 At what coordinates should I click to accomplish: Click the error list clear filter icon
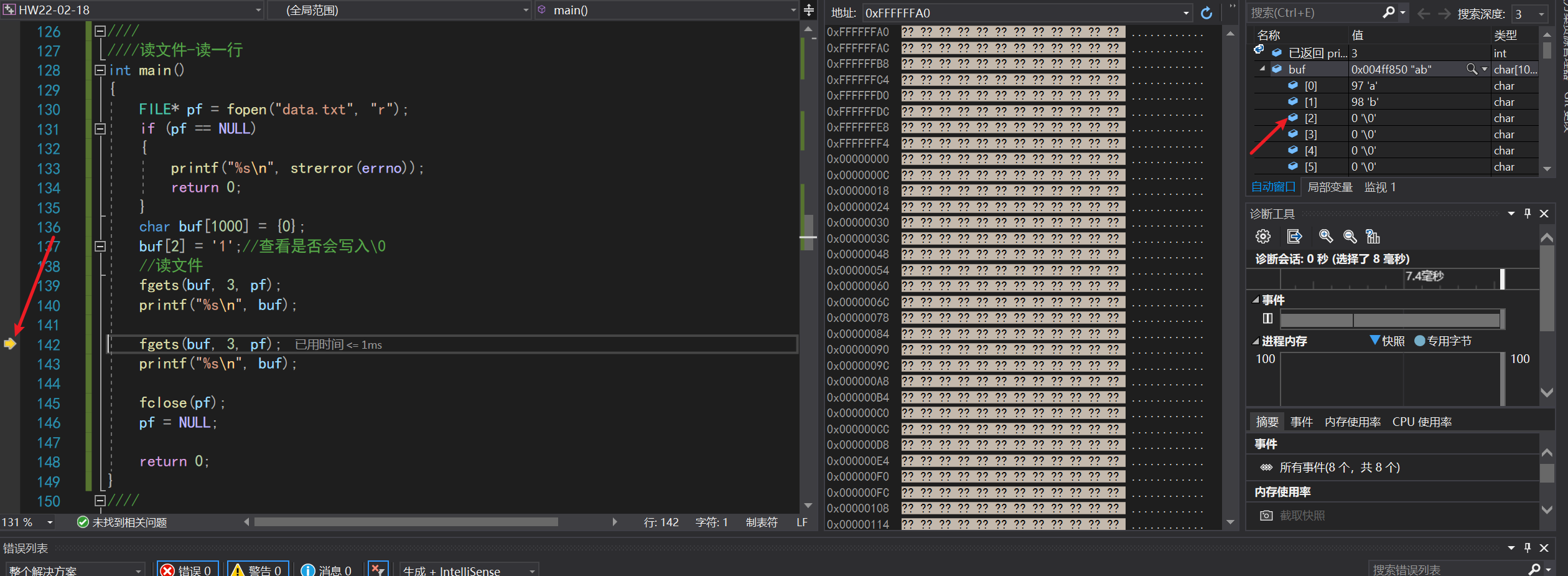(378, 569)
